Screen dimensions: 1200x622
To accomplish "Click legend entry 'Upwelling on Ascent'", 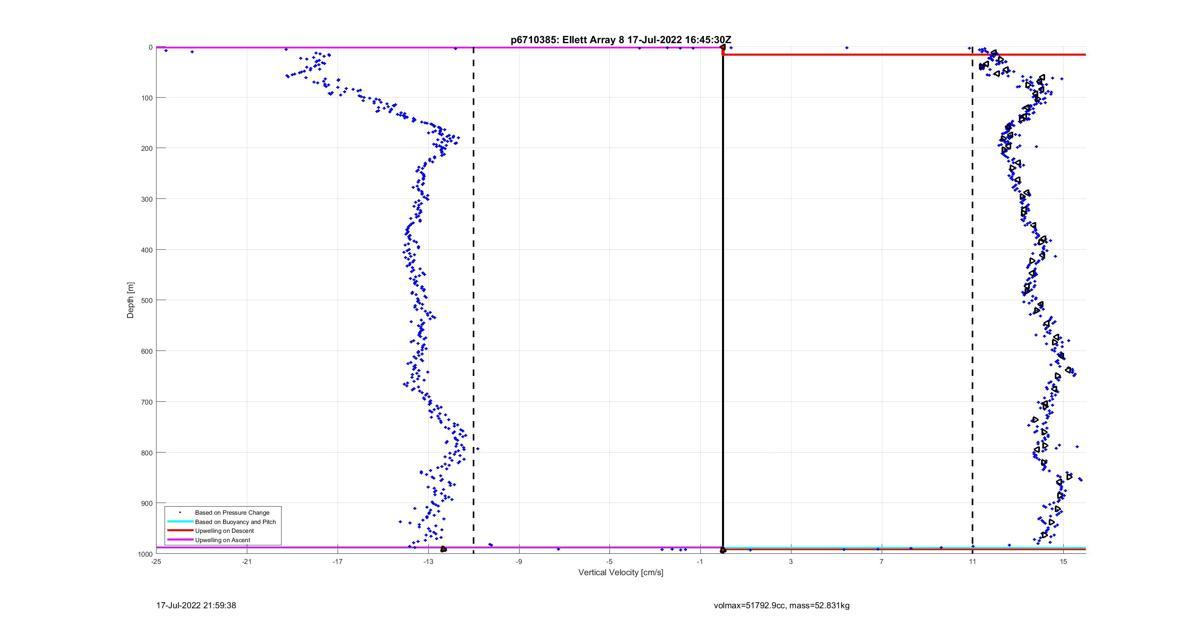I will (223, 540).
